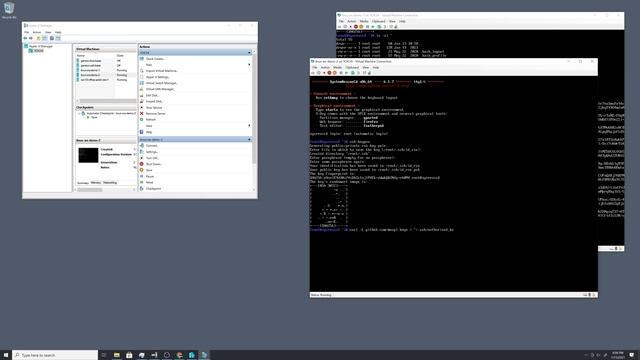The width and height of the screenshot is (640, 360).
Task: Click Pause action in Actions pane
Action: (x=149, y=176)
